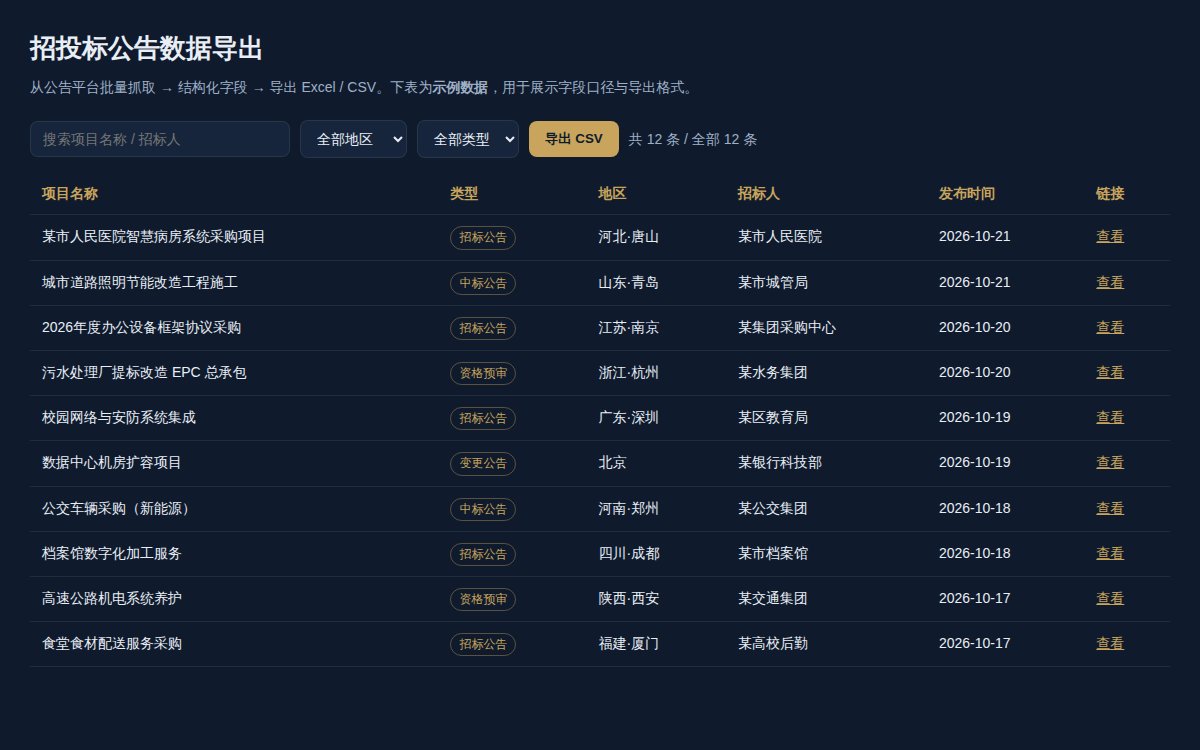This screenshot has height=750, width=1200.
Task: Select project name 食堂食材配送服务采购
Action: pyautogui.click(x=112, y=644)
